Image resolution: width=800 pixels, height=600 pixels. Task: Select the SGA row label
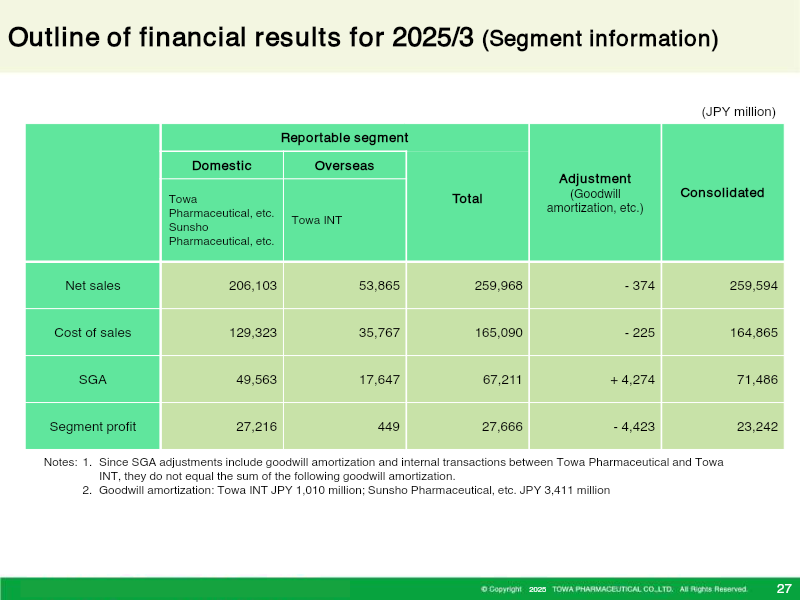[x=93, y=380]
